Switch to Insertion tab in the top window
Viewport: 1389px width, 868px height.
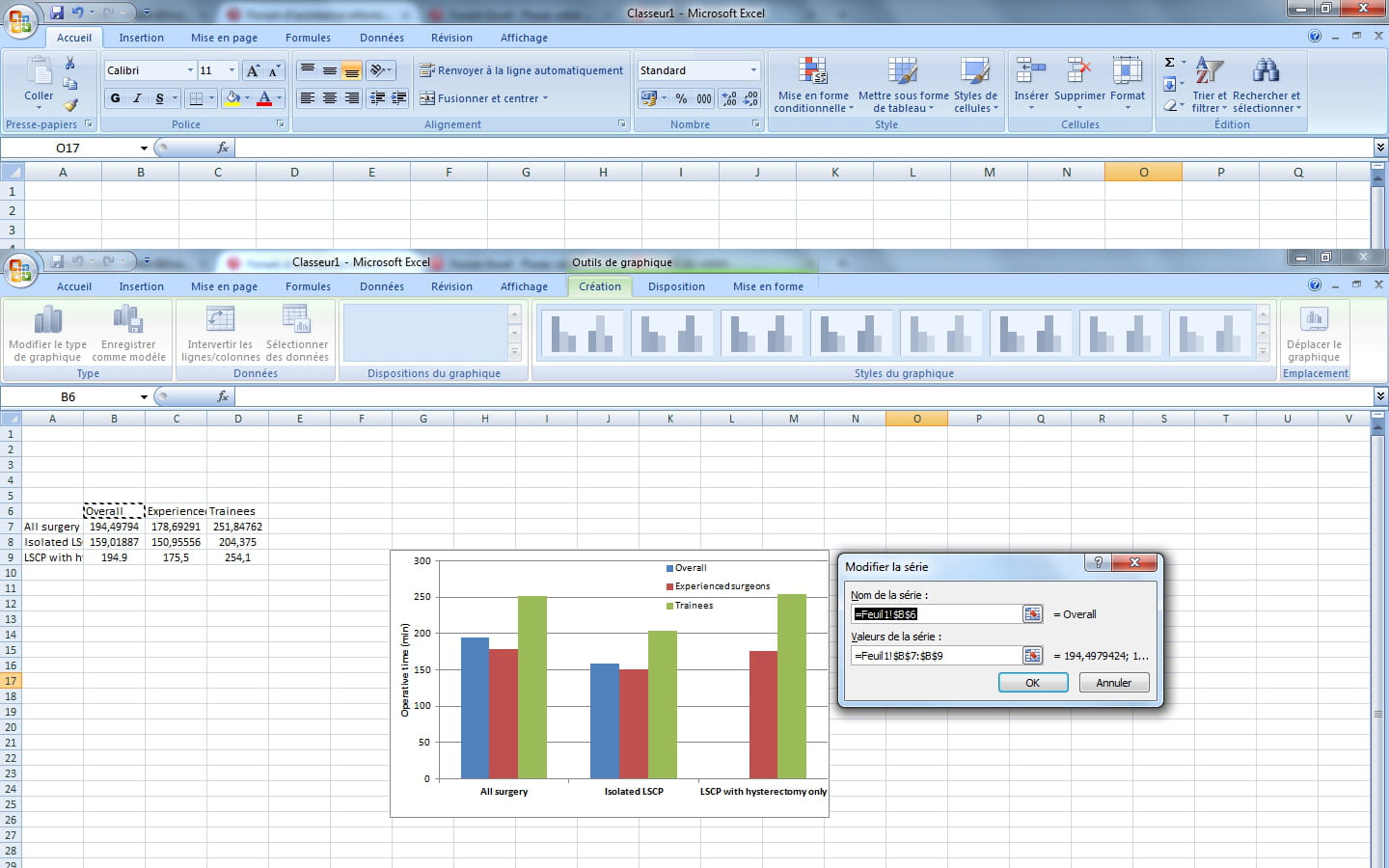pos(141,38)
